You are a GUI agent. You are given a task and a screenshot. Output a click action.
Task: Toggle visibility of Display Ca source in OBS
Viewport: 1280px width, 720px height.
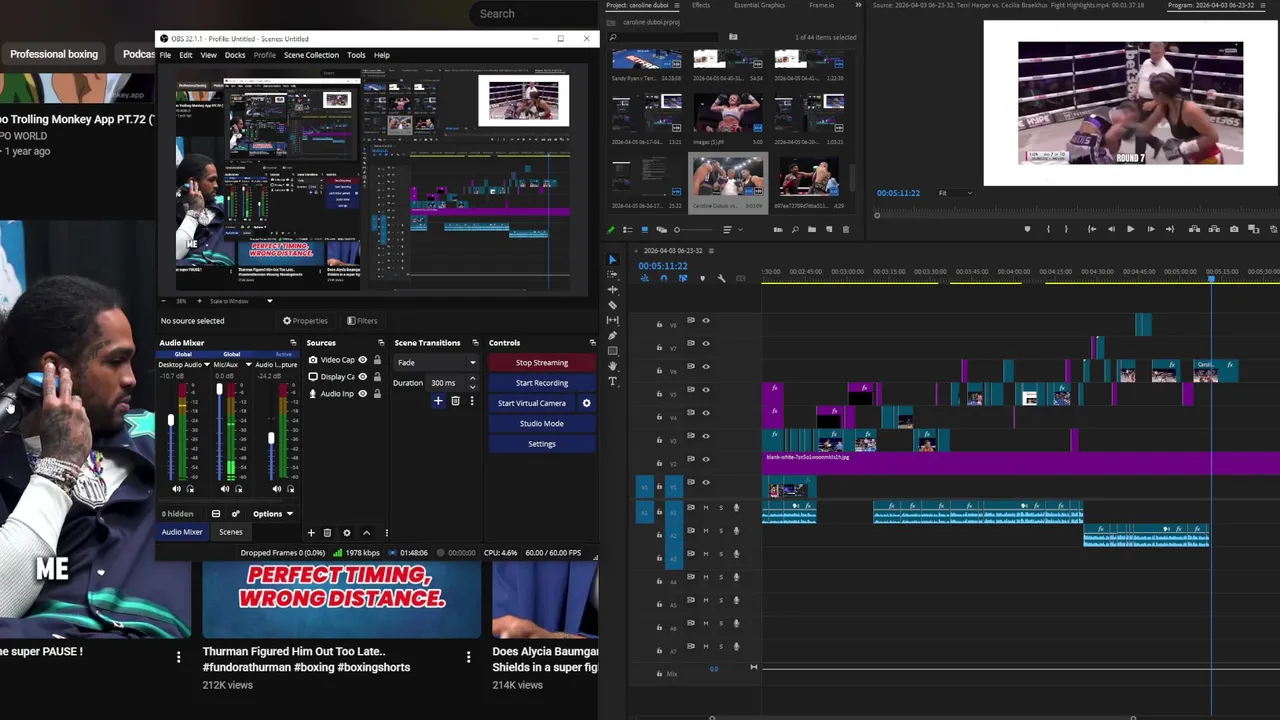click(x=363, y=377)
